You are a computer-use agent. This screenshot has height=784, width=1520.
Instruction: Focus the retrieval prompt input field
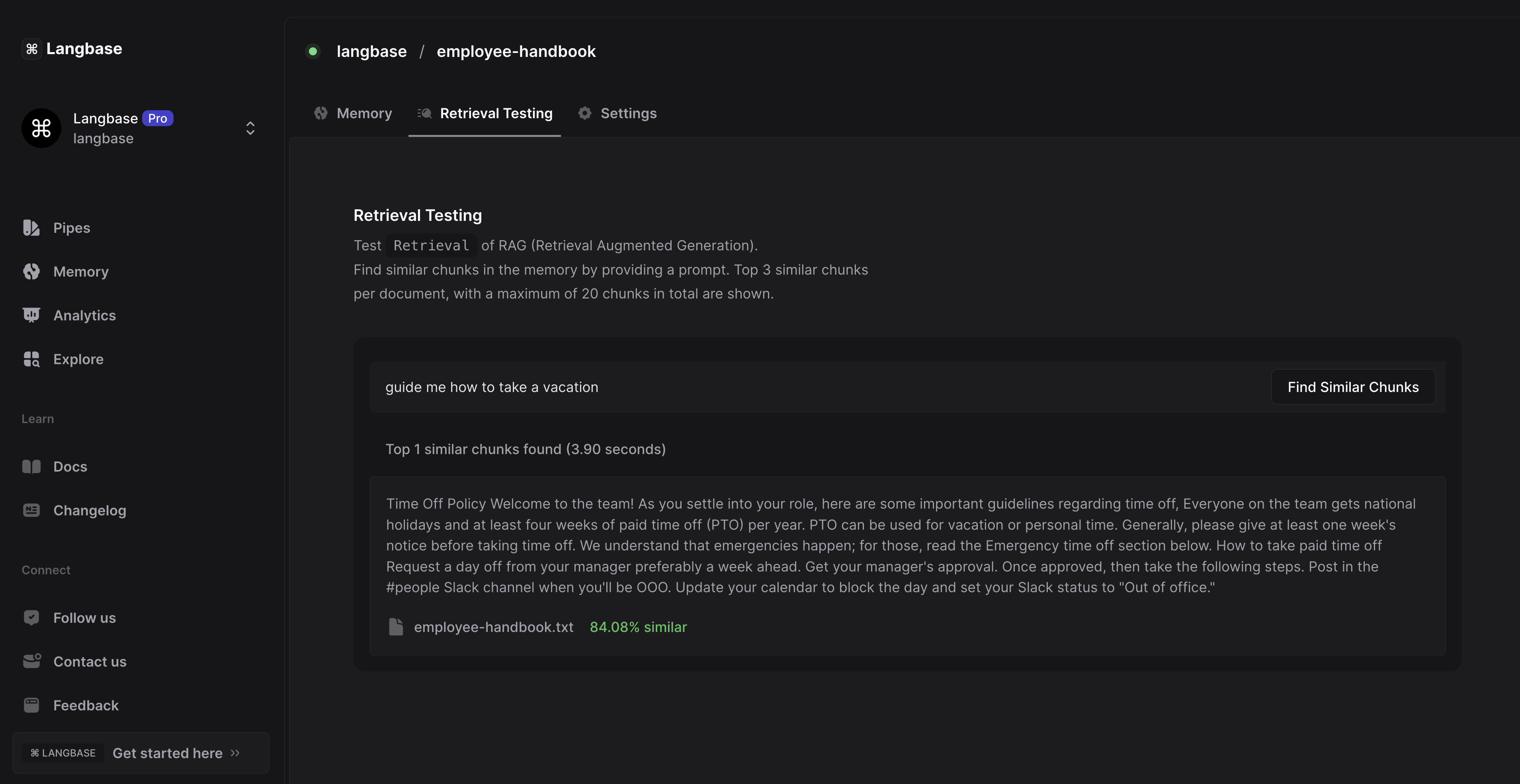pyautogui.click(x=820, y=387)
